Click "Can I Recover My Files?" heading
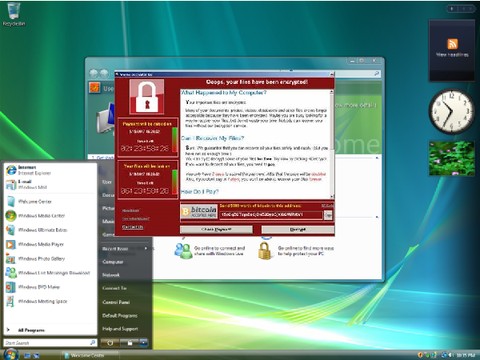The width and height of the screenshot is (480, 360). tap(213, 138)
